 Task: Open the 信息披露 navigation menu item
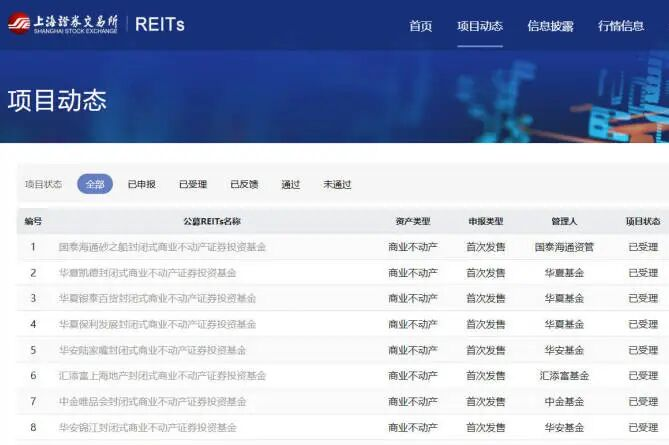(550, 26)
